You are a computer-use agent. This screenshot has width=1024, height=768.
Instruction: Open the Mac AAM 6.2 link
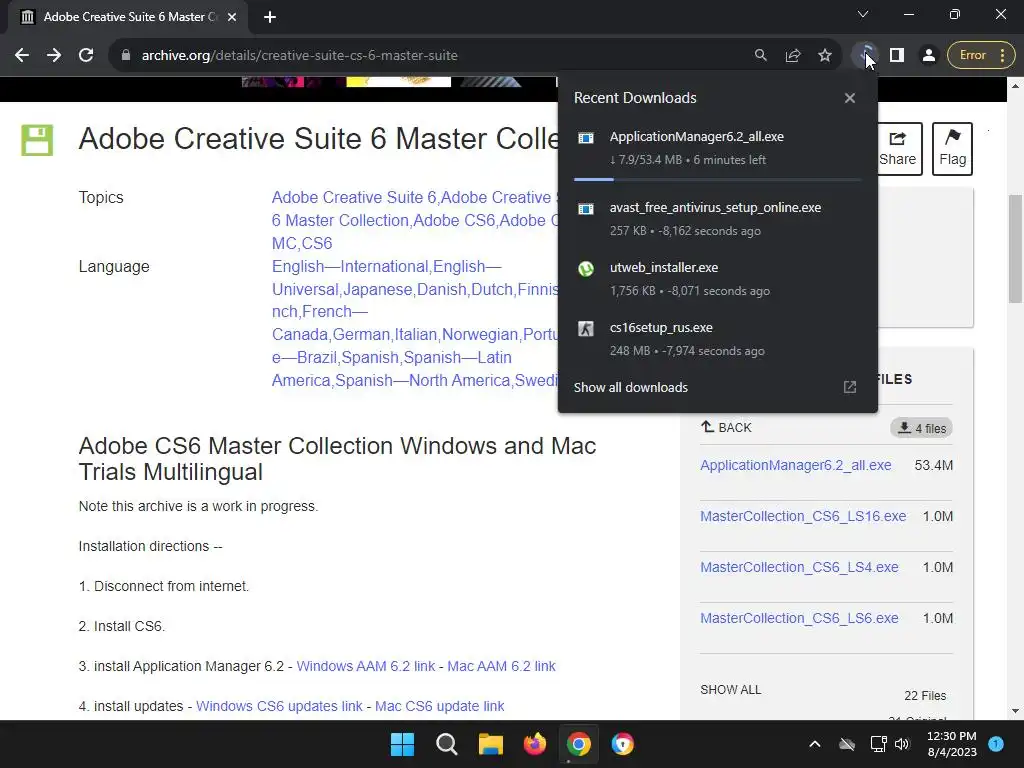501,666
